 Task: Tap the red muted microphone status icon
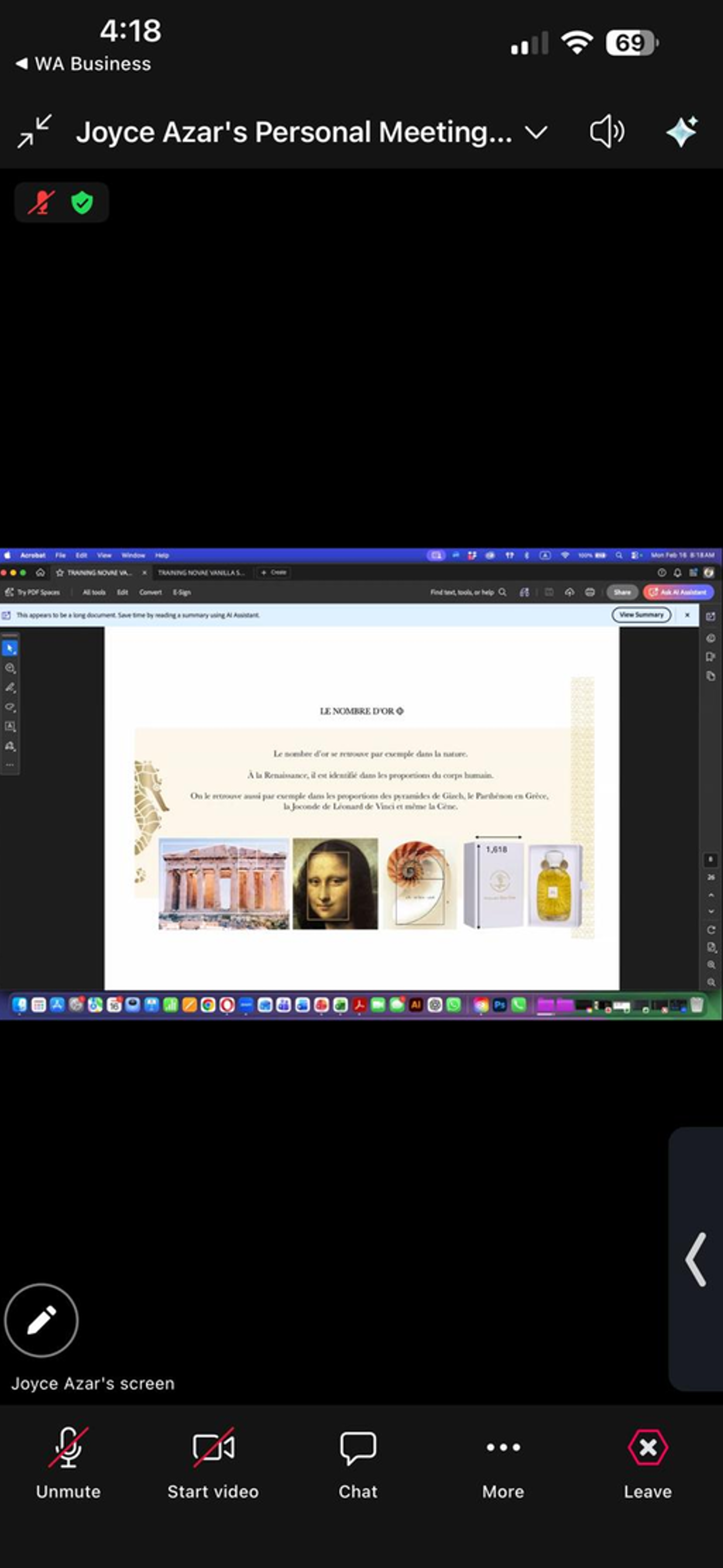[41, 203]
